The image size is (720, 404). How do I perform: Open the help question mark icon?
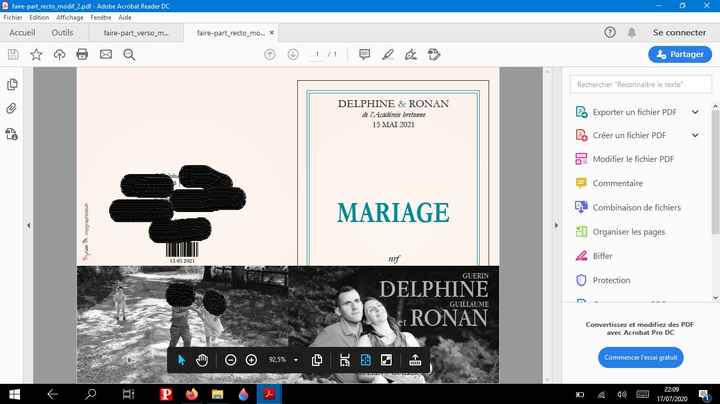[x=610, y=33]
